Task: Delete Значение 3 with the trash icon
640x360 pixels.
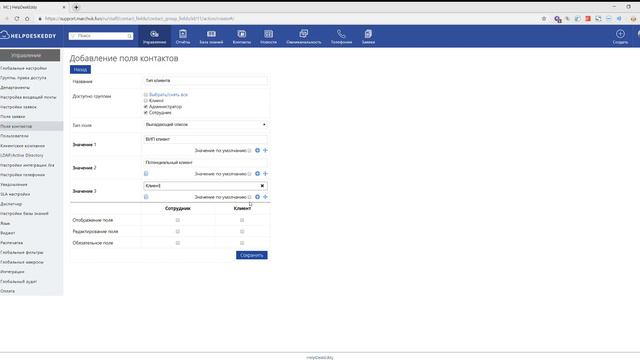Action: point(146,197)
